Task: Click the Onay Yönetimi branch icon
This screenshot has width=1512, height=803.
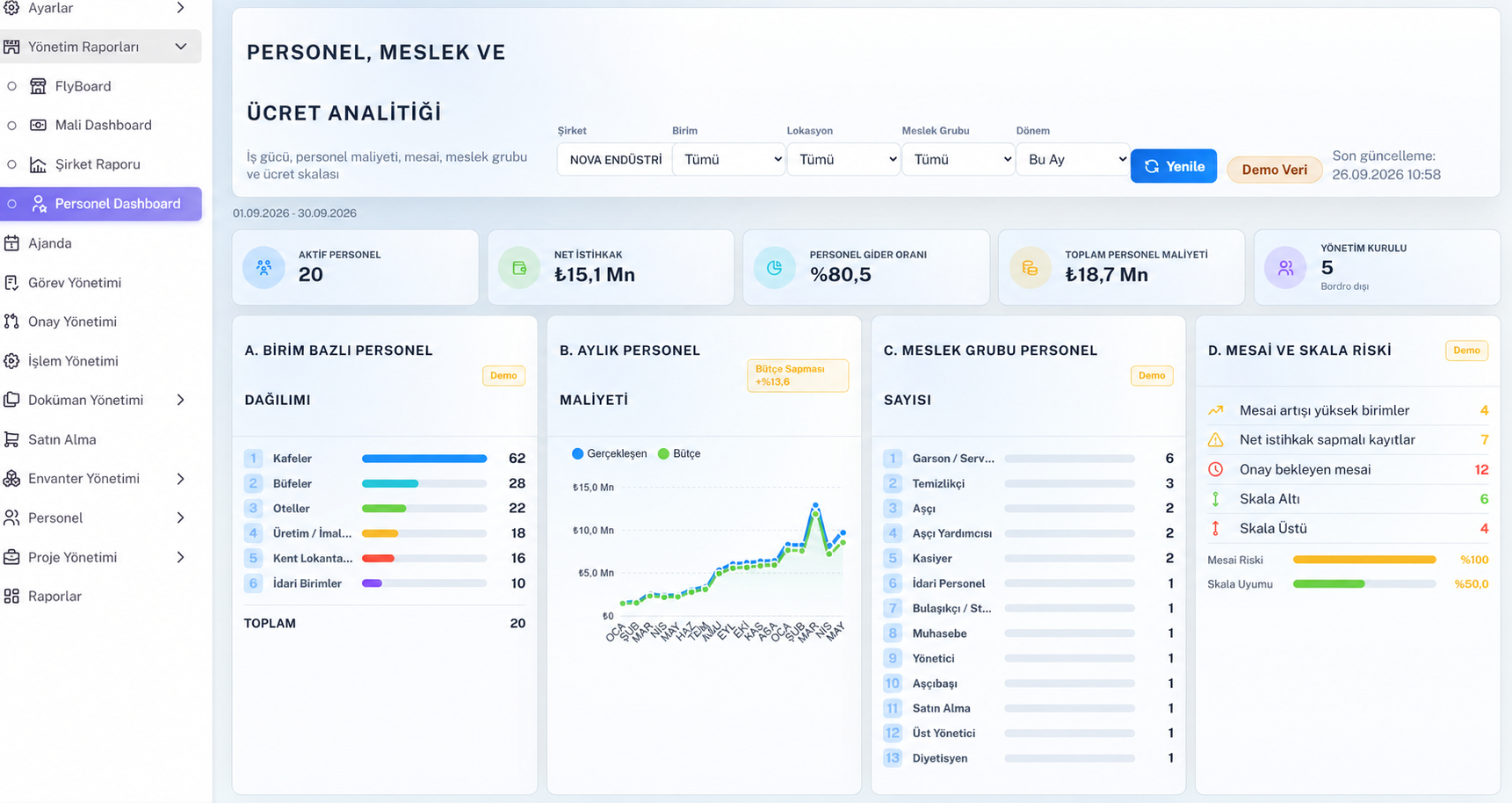Action: coord(11,322)
